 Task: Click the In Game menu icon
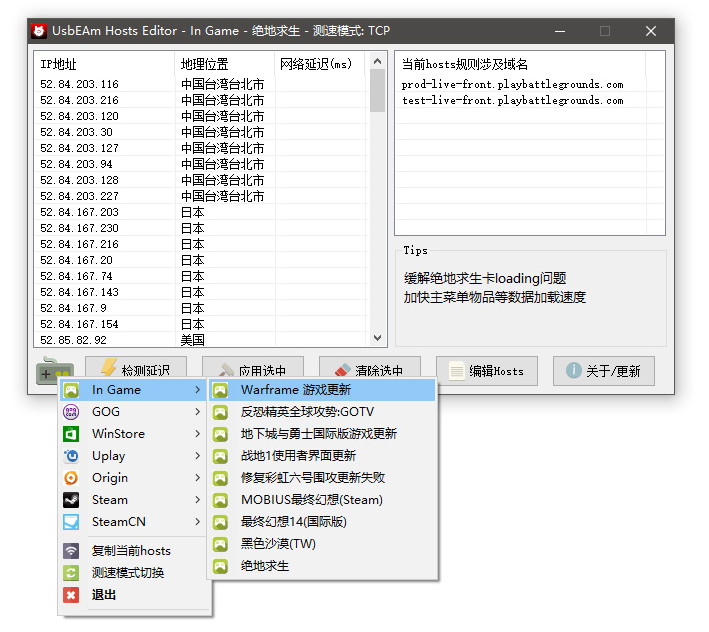pos(71,390)
